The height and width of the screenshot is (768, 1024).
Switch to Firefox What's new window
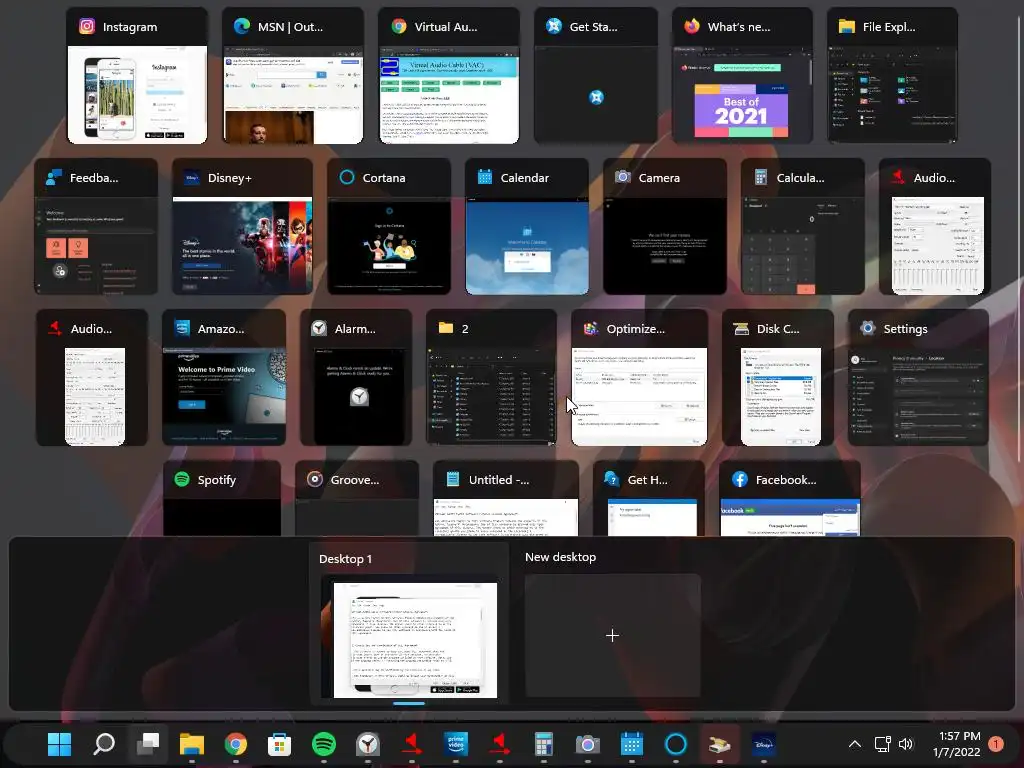point(742,76)
